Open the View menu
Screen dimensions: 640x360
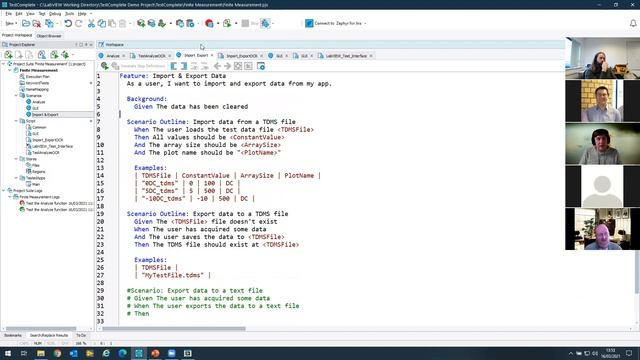(x=30, y=13)
